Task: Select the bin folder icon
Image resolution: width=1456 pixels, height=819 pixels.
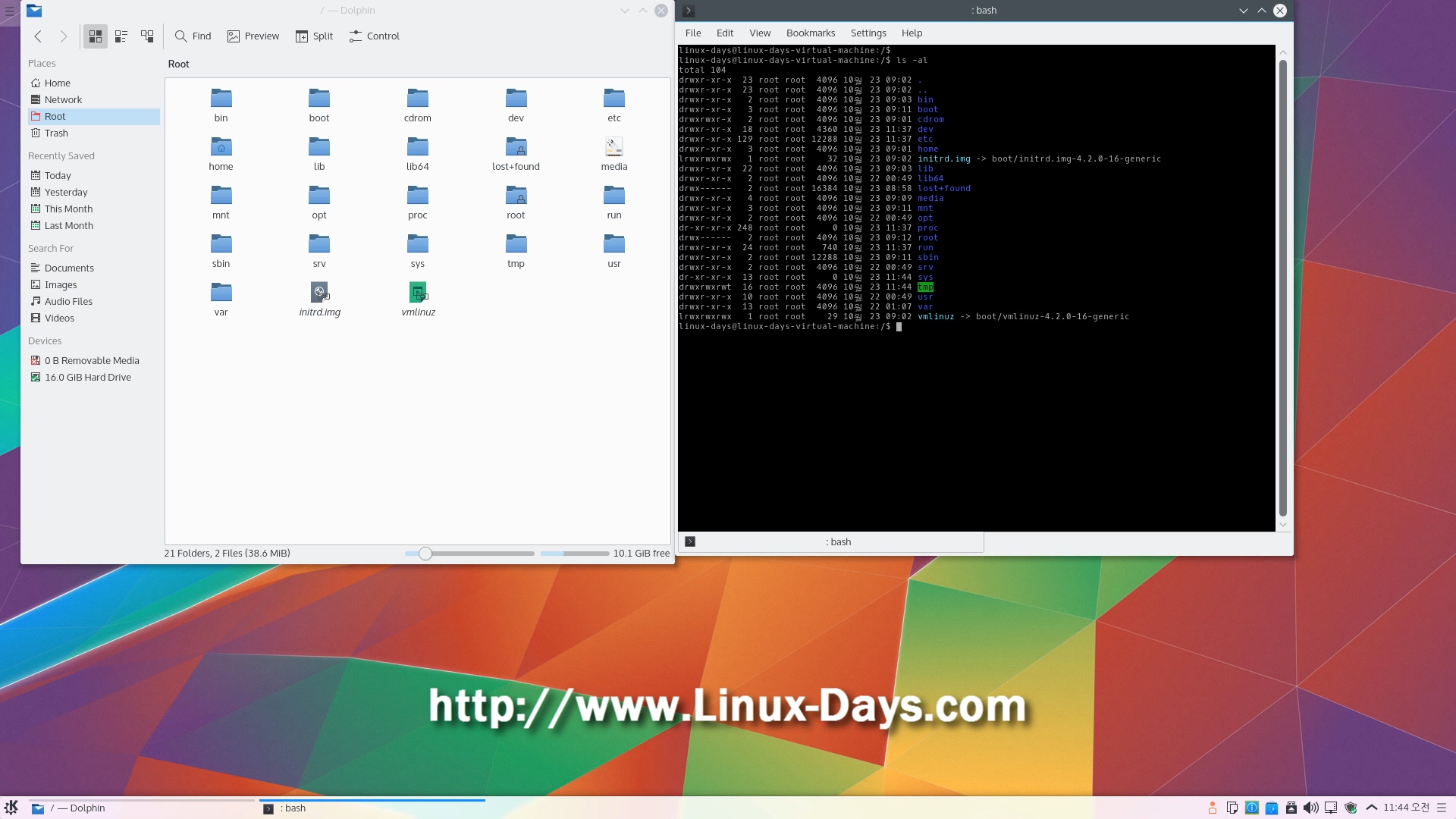Action: pos(221,99)
